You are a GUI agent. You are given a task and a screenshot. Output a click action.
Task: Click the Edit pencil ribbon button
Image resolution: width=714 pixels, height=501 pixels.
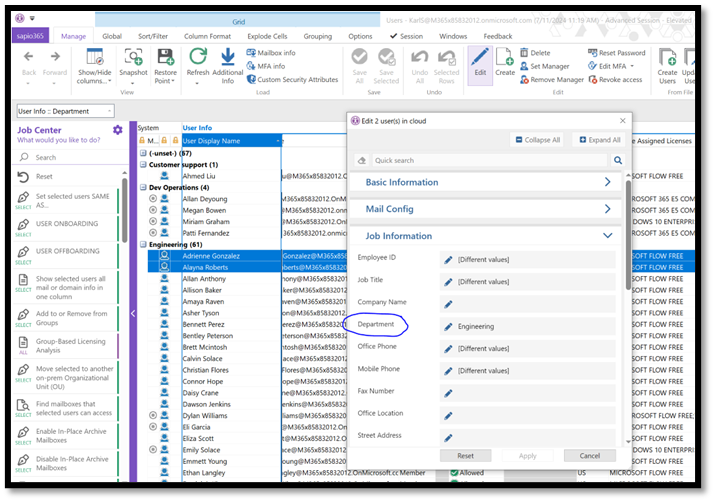tap(480, 66)
